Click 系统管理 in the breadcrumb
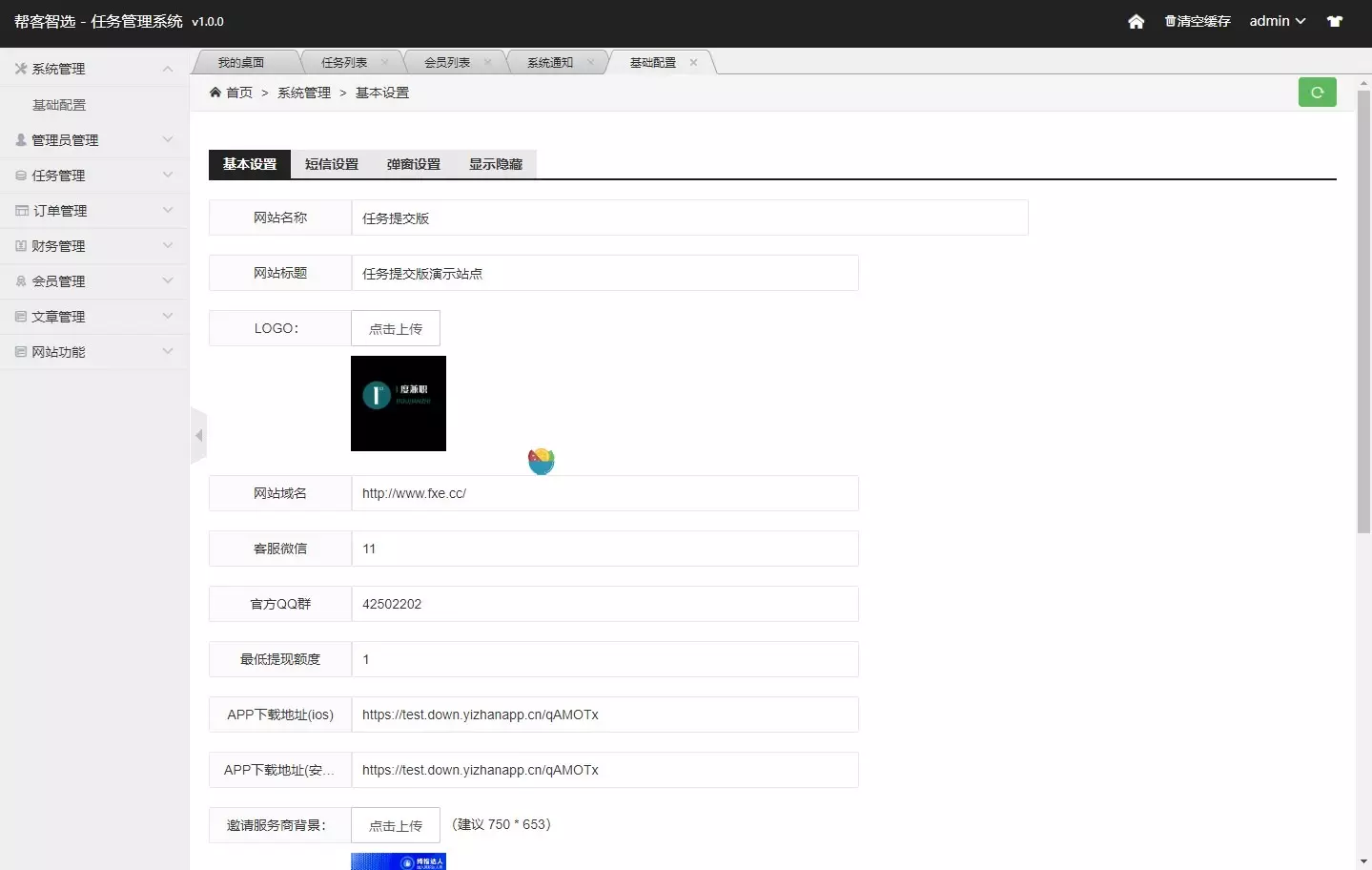The height and width of the screenshot is (870, 1372). [x=304, y=93]
